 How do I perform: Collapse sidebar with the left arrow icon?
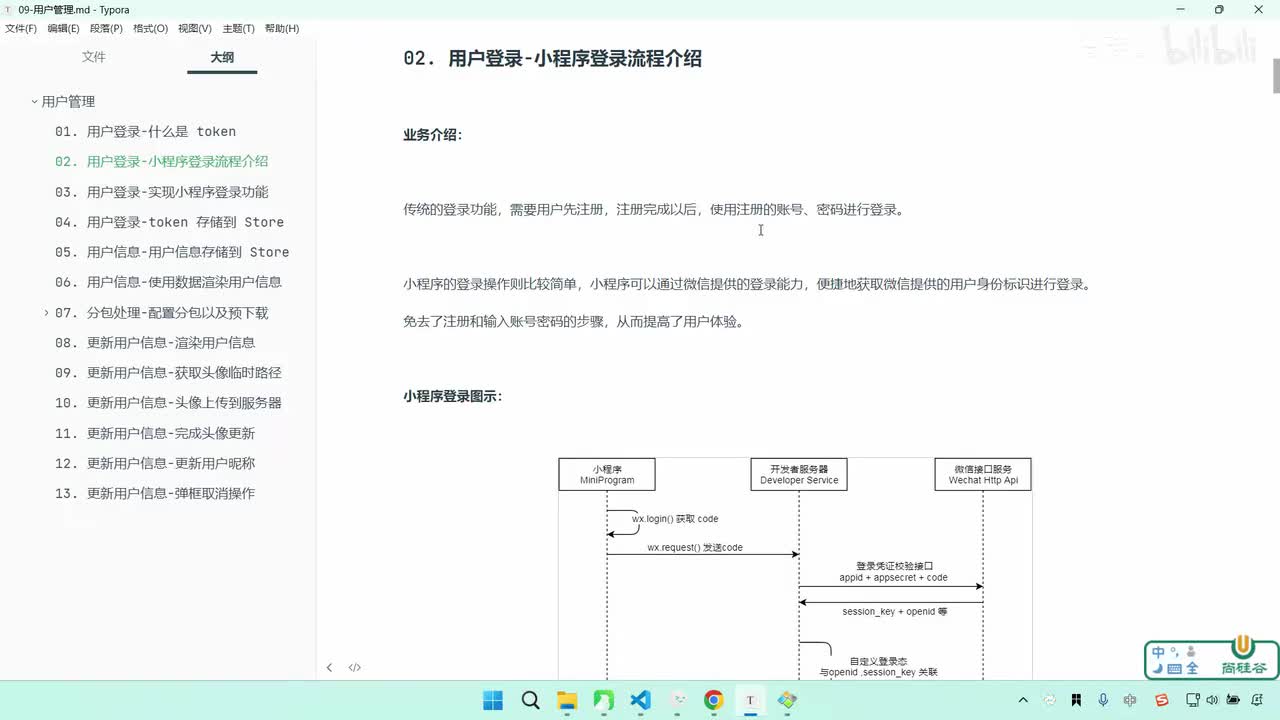pos(329,667)
